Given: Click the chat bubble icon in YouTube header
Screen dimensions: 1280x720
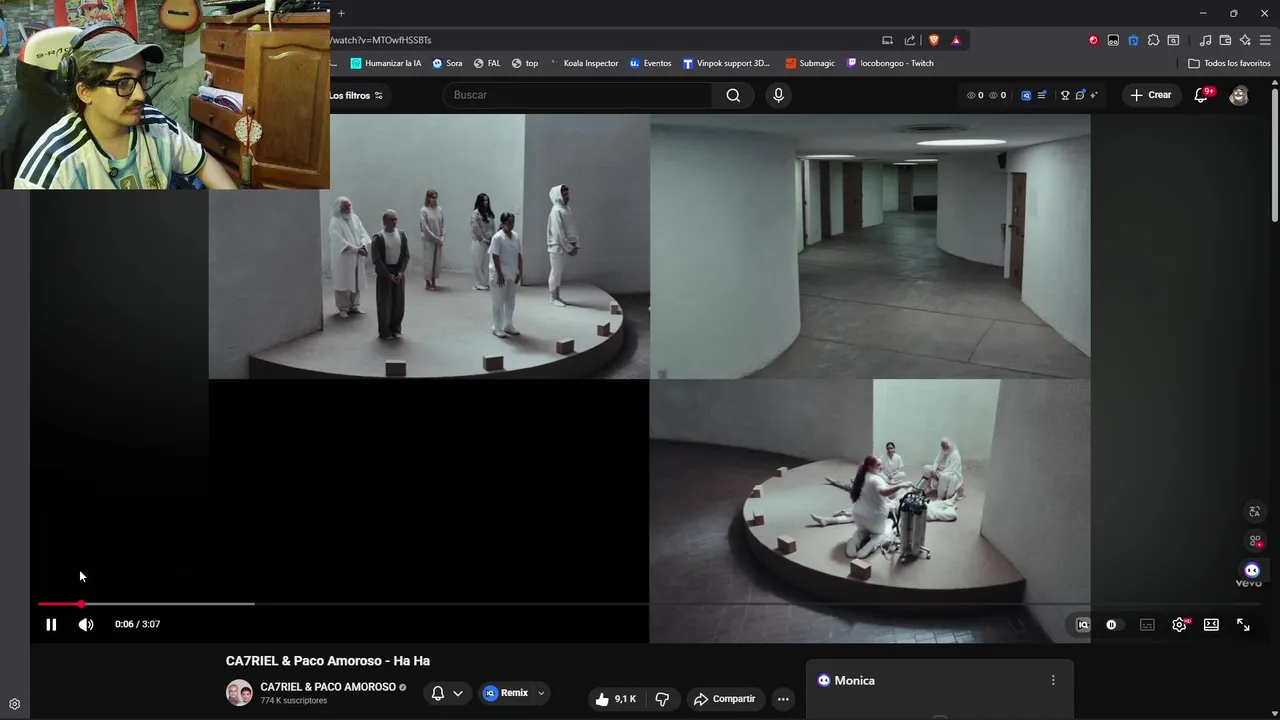Looking at the screenshot, I should (x=1080, y=95).
